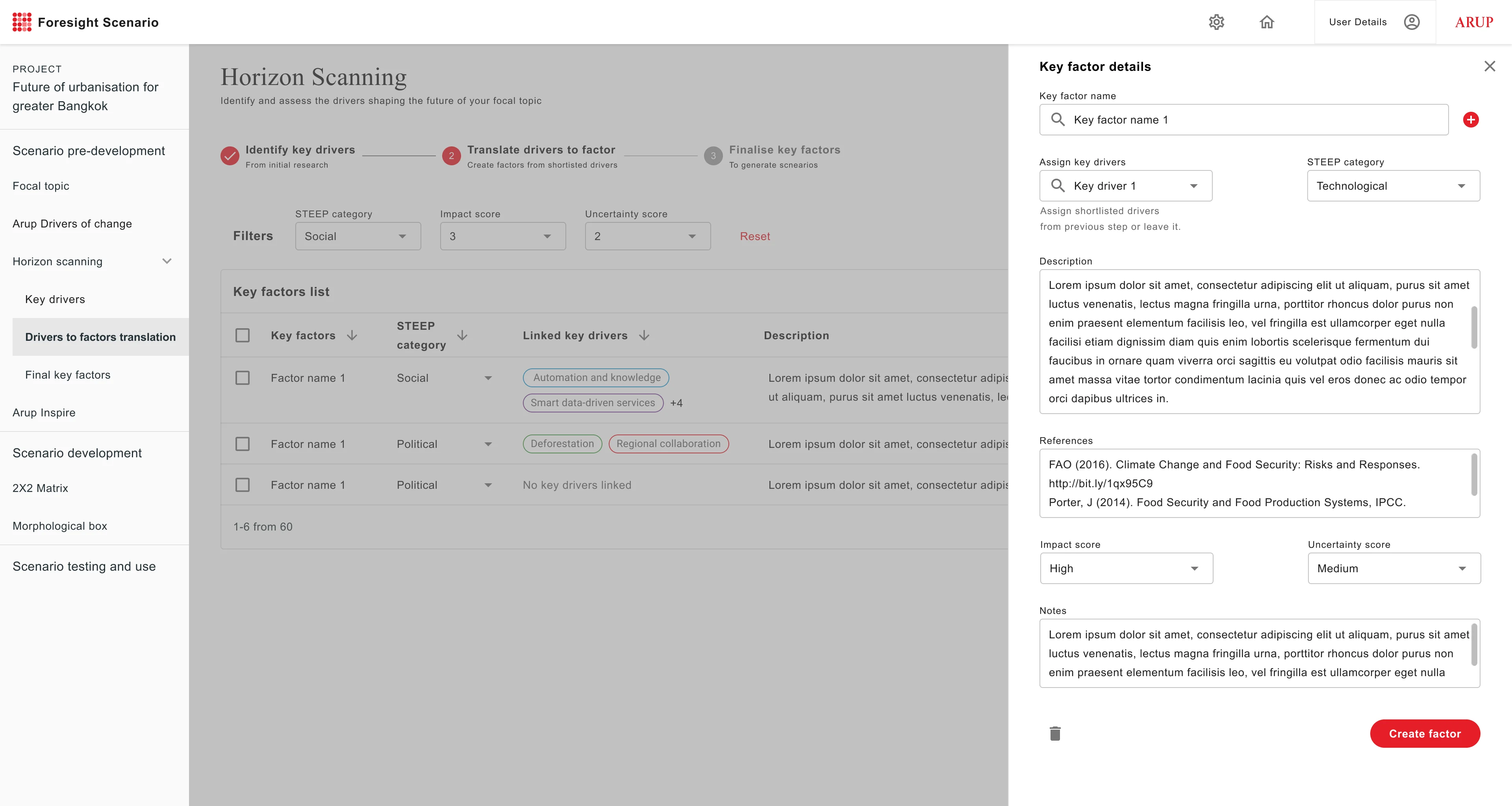This screenshot has height=806, width=1512.
Task: Reset the filters
Action: point(754,237)
